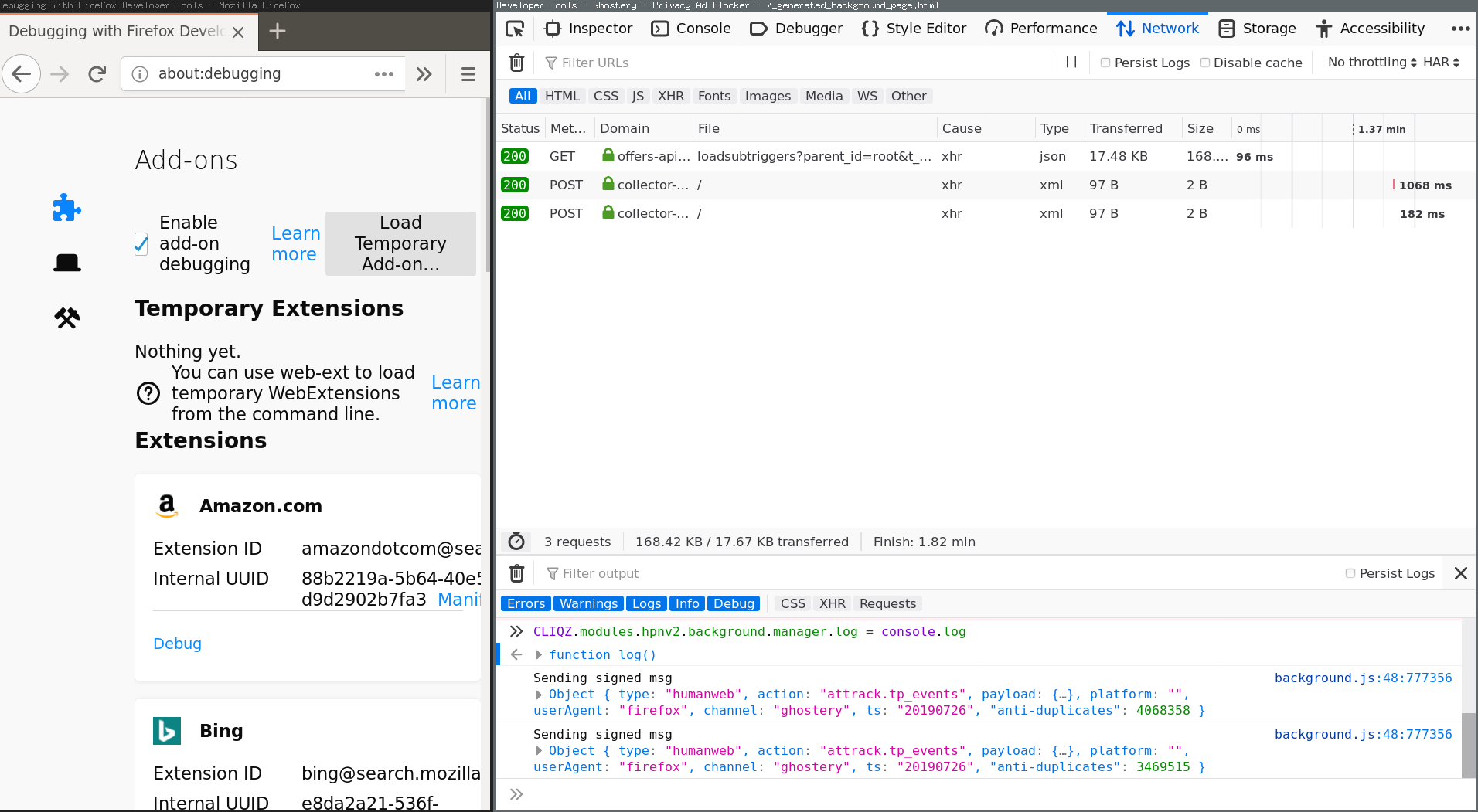Select the POST request taking 182 ms
Image resolution: width=1478 pixels, height=812 pixels.
(x=986, y=213)
